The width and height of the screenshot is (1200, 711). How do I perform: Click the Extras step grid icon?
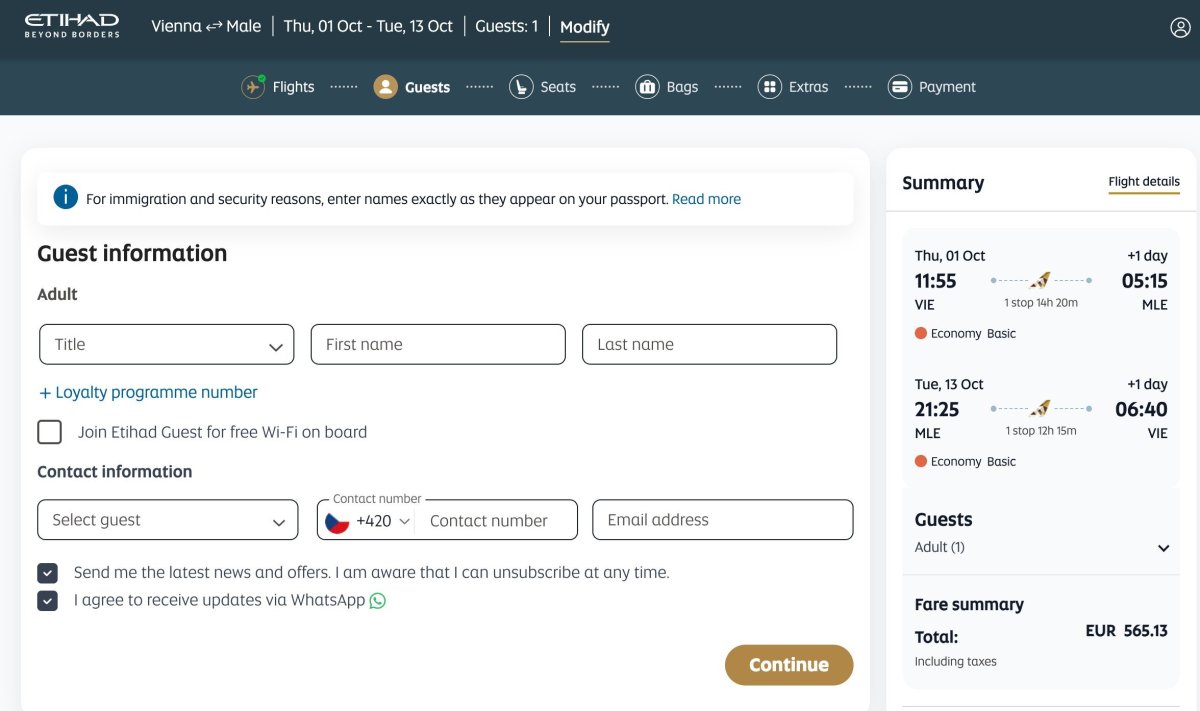(x=769, y=87)
